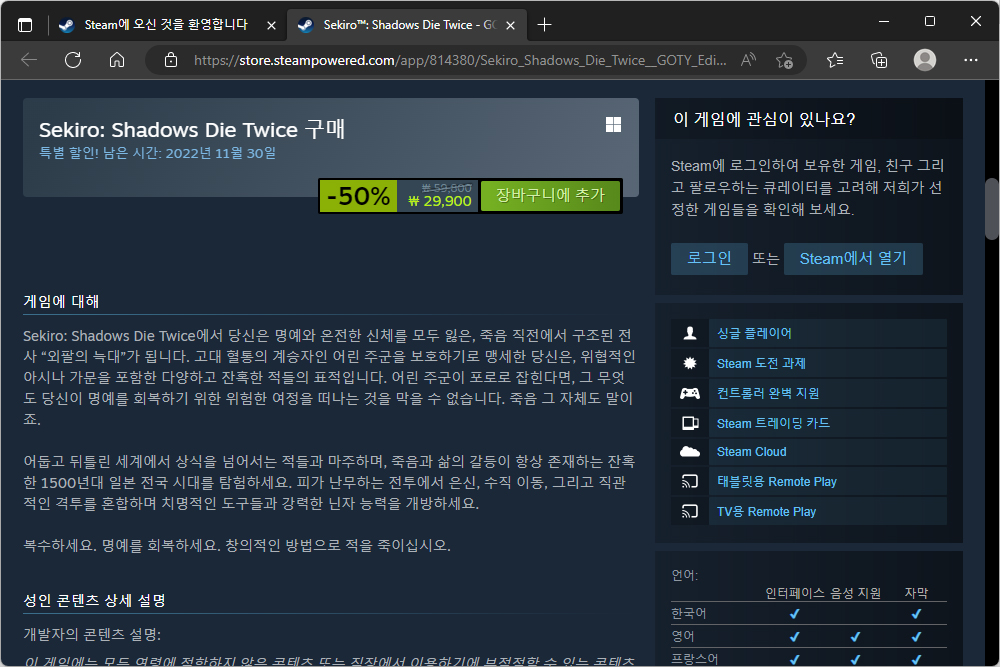The height and width of the screenshot is (667, 1000).
Task: Open the 태블릿용 Remote Play link
Action: (777, 481)
